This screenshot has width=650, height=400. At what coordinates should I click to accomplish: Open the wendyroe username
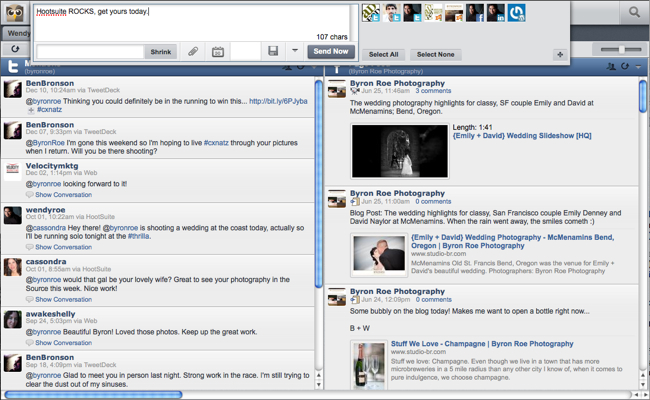pyautogui.click(x=46, y=210)
